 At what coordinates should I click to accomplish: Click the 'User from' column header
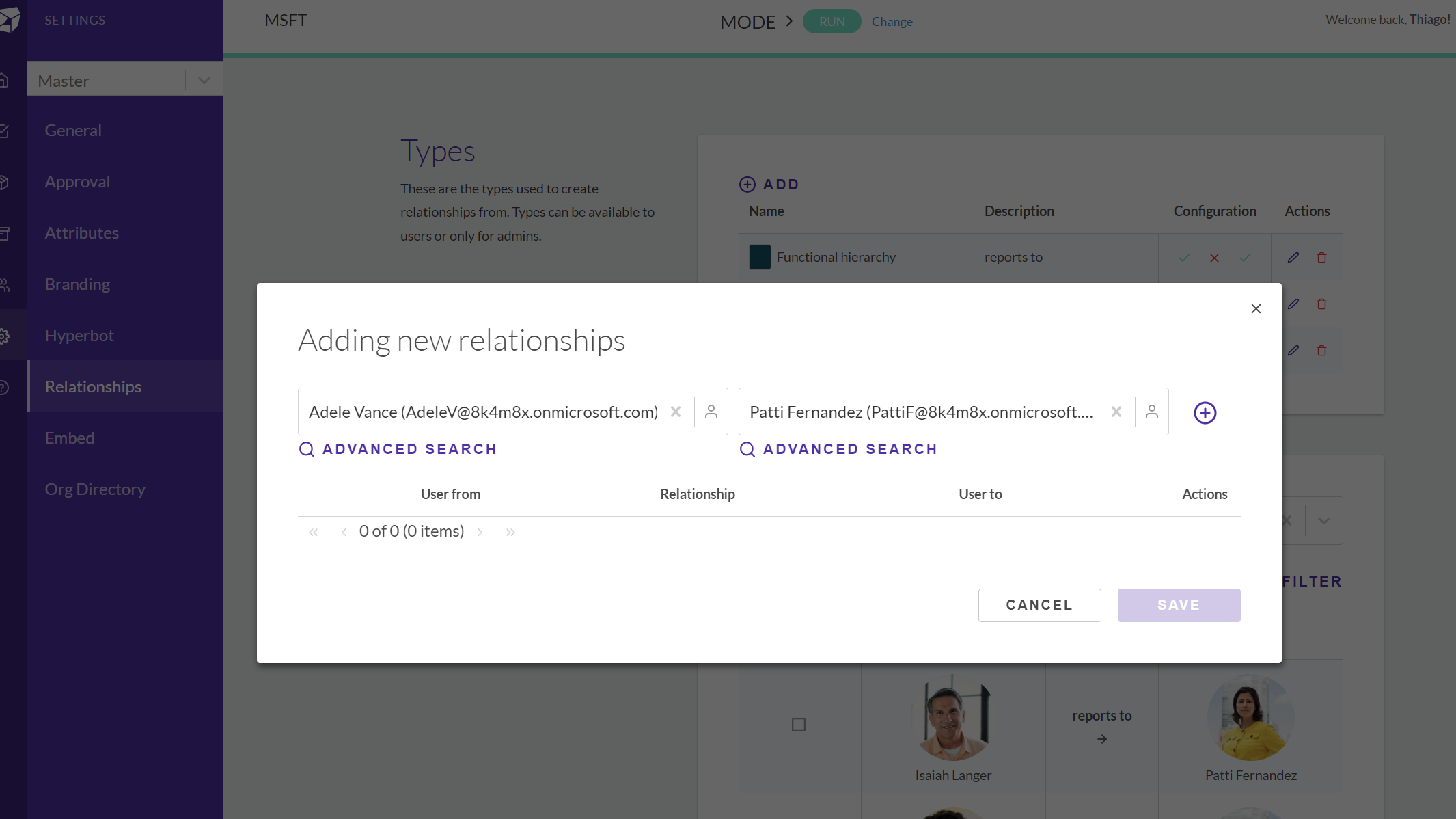pyautogui.click(x=450, y=494)
